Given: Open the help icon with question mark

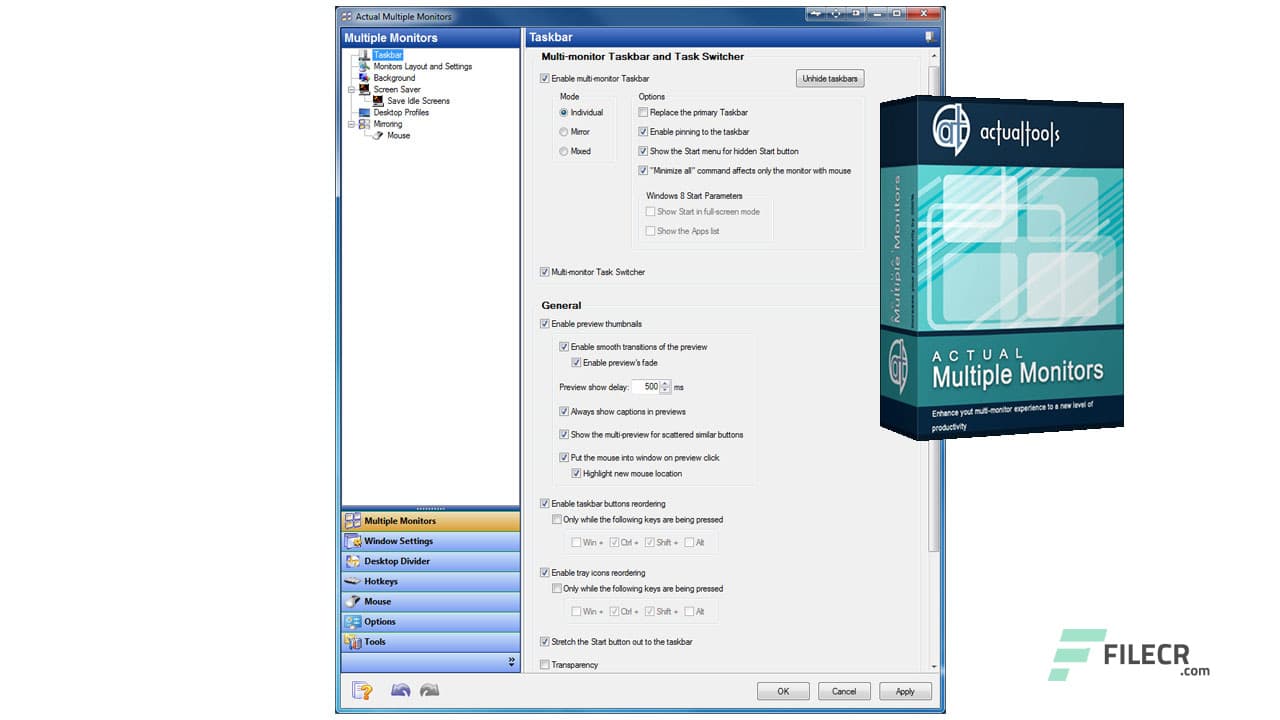Looking at the screenshot, I should click(x=362, y=690).
